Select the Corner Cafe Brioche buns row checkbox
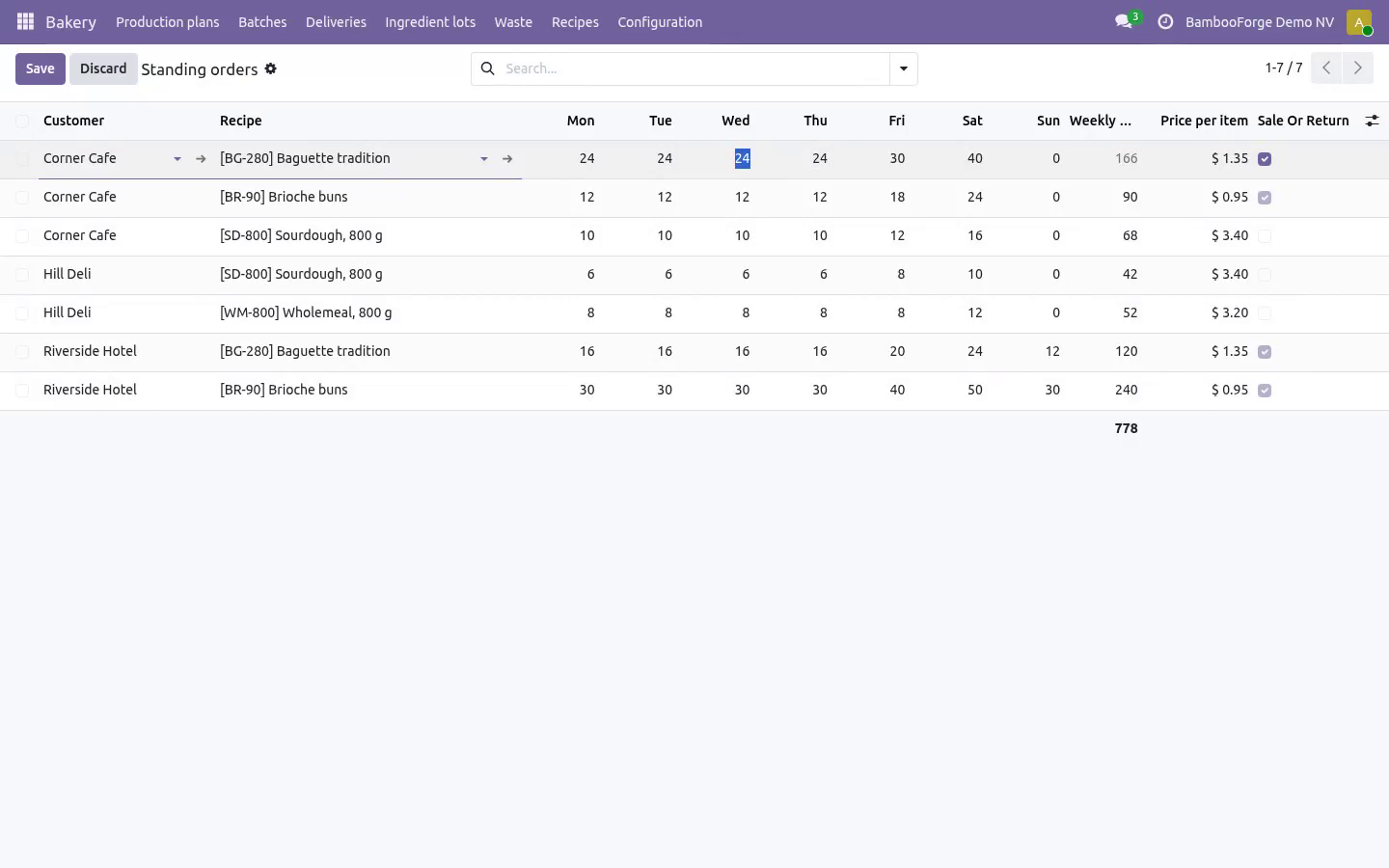Screen dimensions: 1389x868 click(22, 198)
